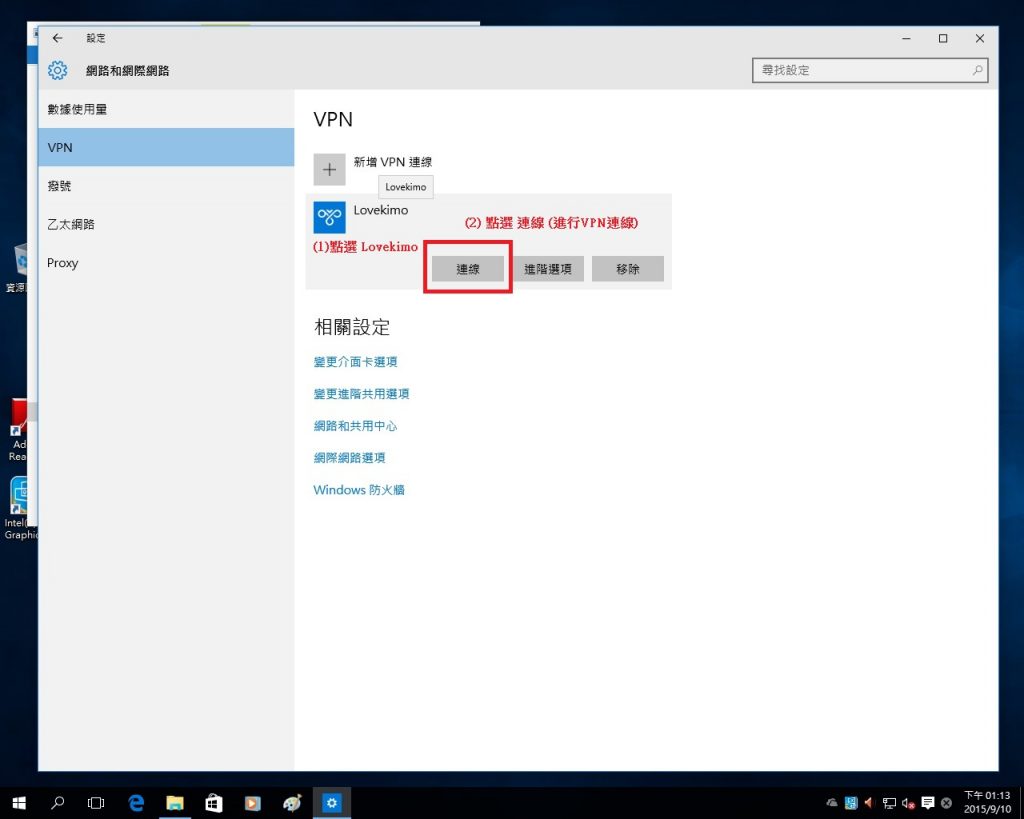Open the 網路和共用中心 link

356,425
